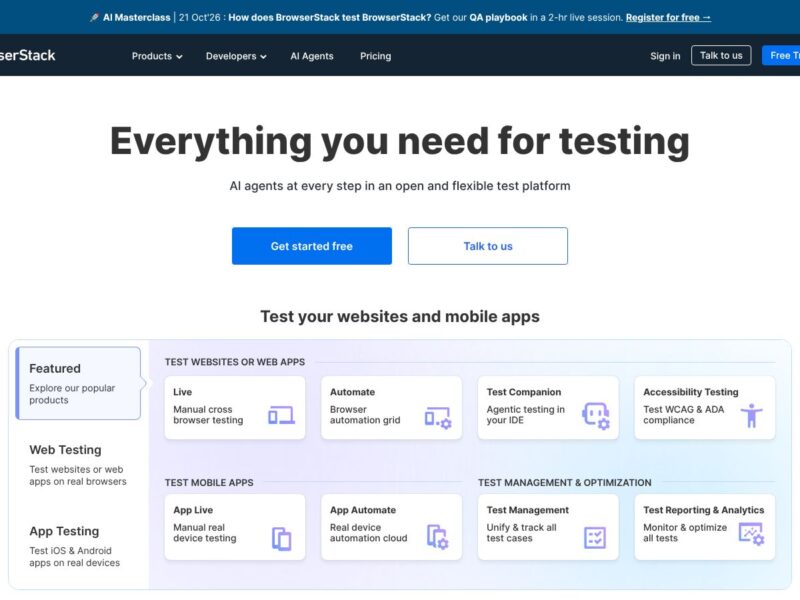Screen dimensions: 800x600
Task: Click the 'TEST WEBSITES OR WEB APPS' heading
Action: coord(235,362)
